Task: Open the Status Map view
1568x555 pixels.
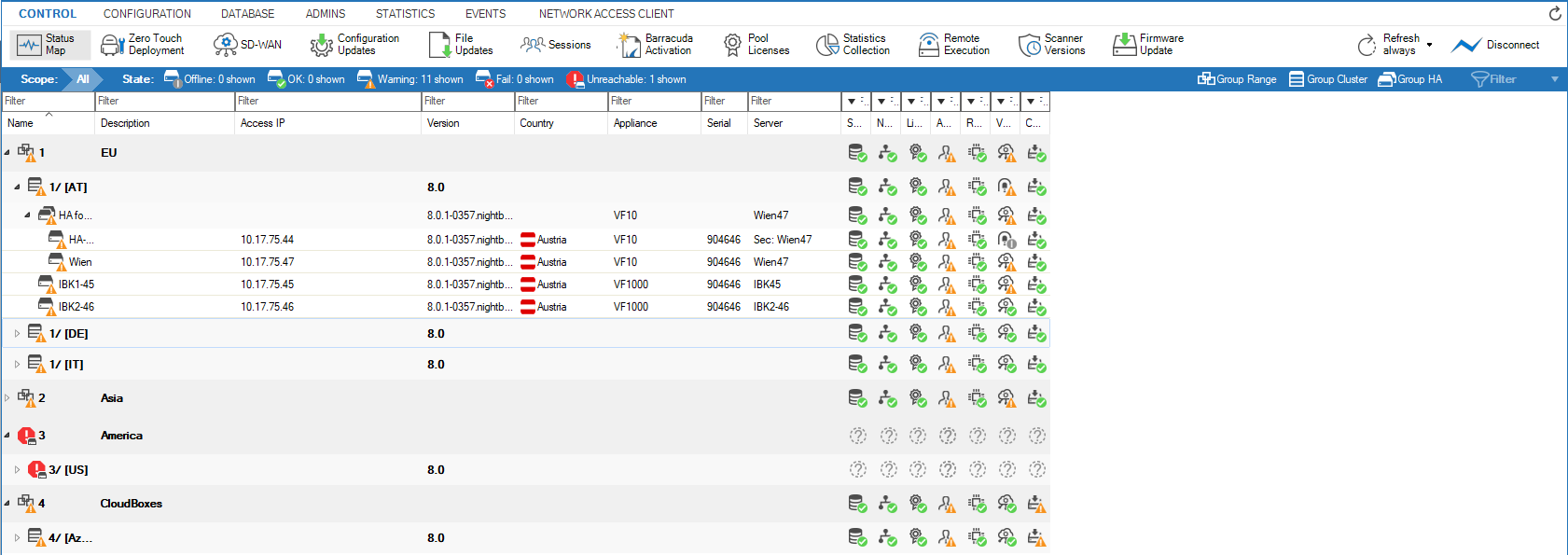Action: coord(49,45)
